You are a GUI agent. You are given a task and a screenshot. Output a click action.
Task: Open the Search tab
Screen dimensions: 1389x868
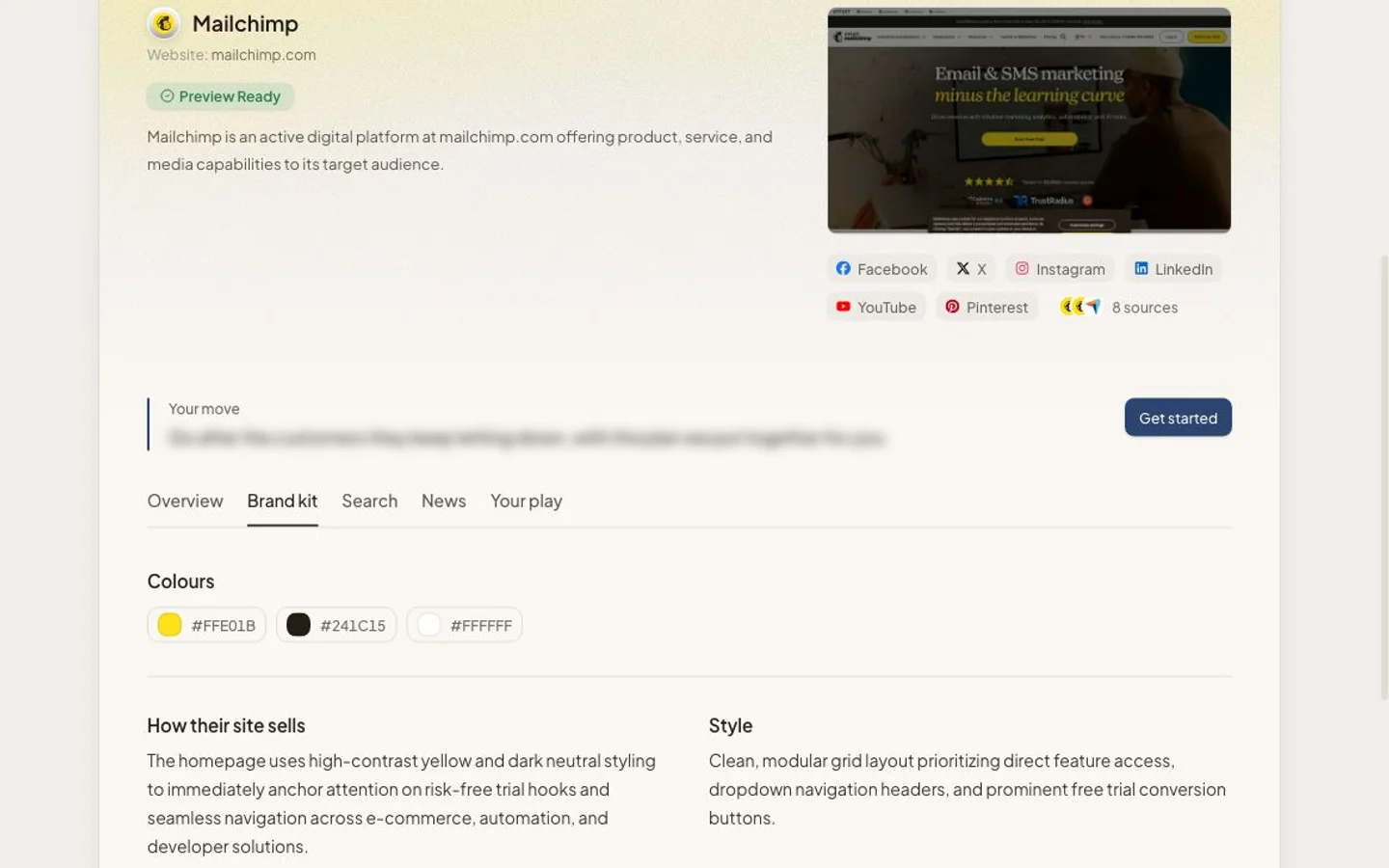(369, 501)
